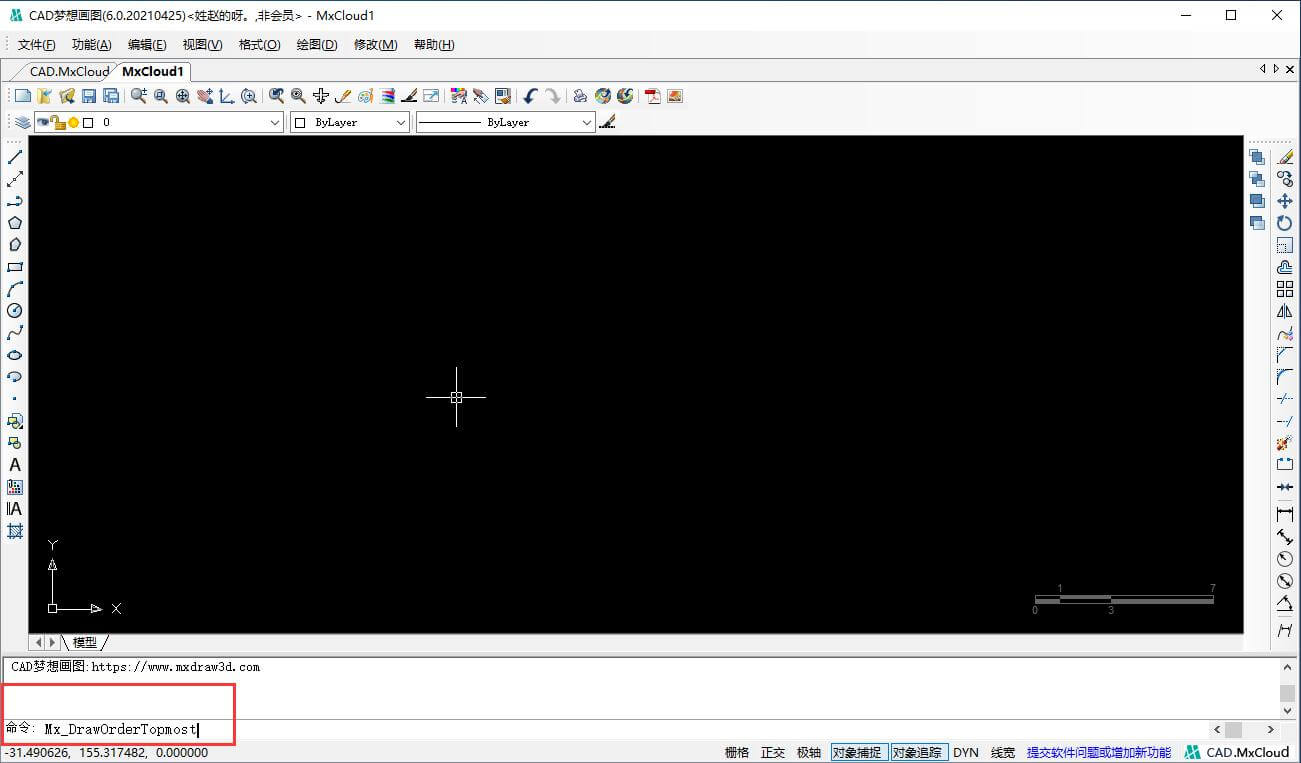1301x763 pixels.
Task: Select the Line drawing tool
Action: [15, 157]
